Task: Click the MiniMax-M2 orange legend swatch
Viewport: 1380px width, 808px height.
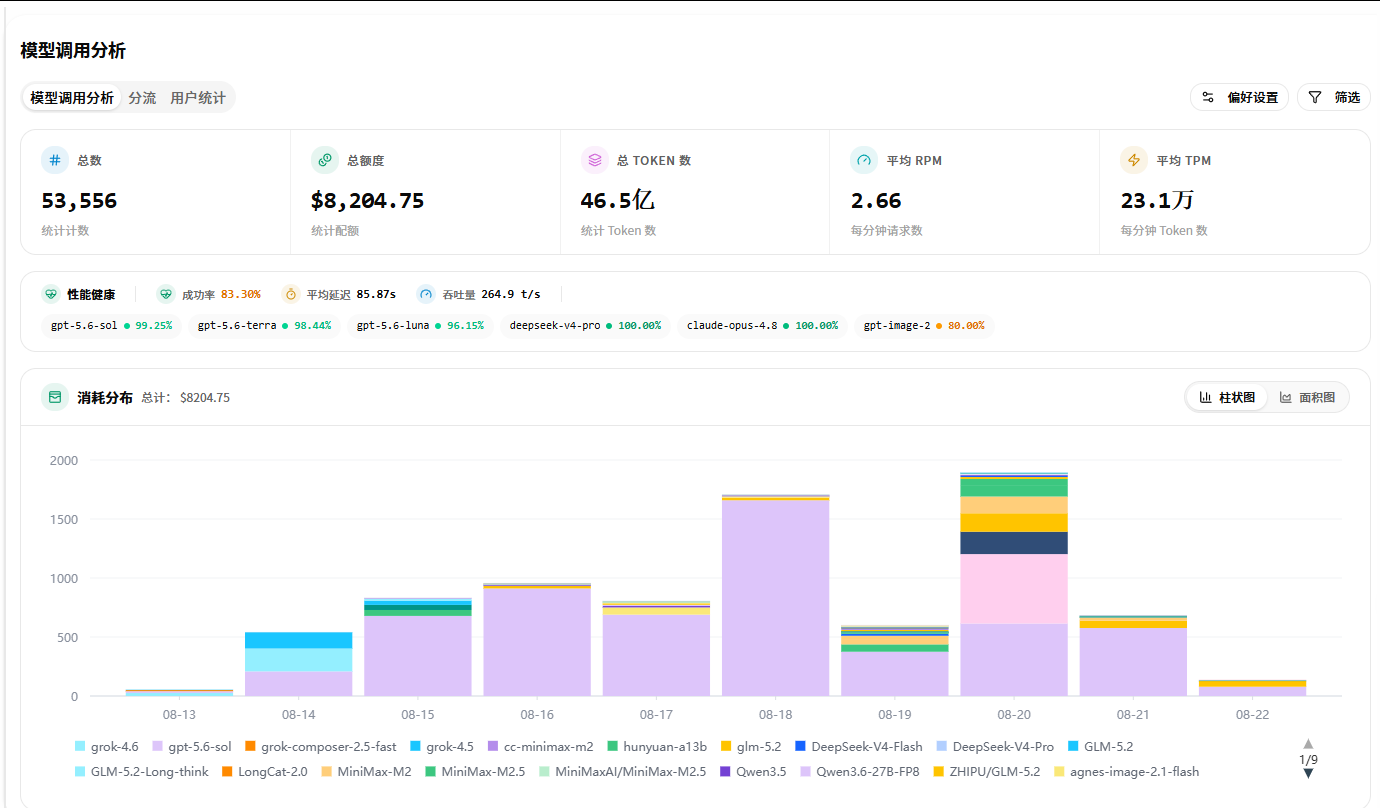Action: click(327, 772)
